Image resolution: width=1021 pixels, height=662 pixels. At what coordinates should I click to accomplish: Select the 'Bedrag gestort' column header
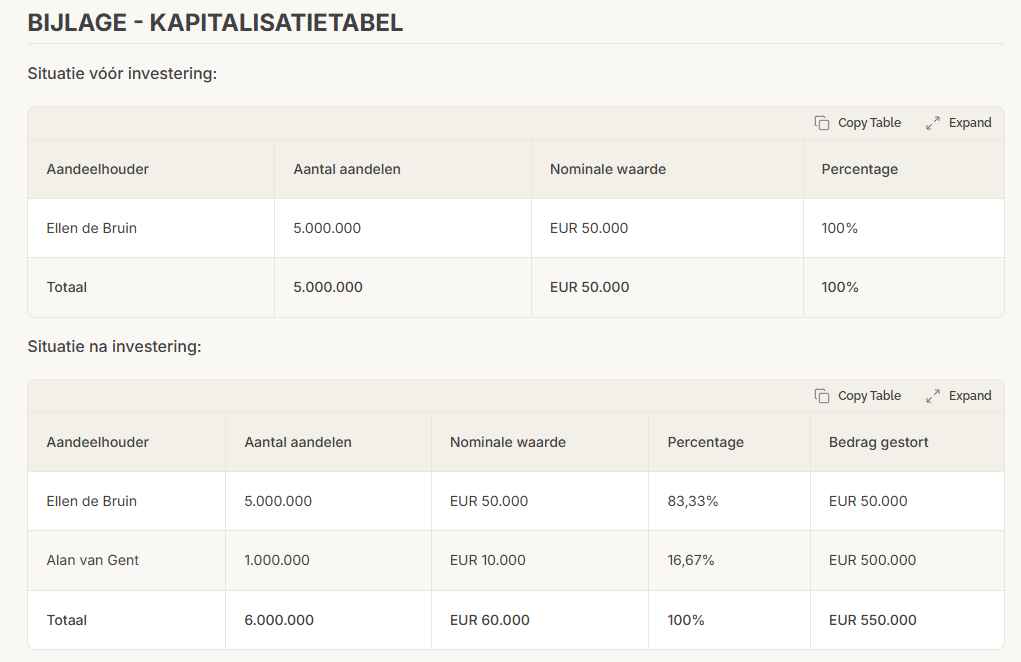[x=878, y=442]
